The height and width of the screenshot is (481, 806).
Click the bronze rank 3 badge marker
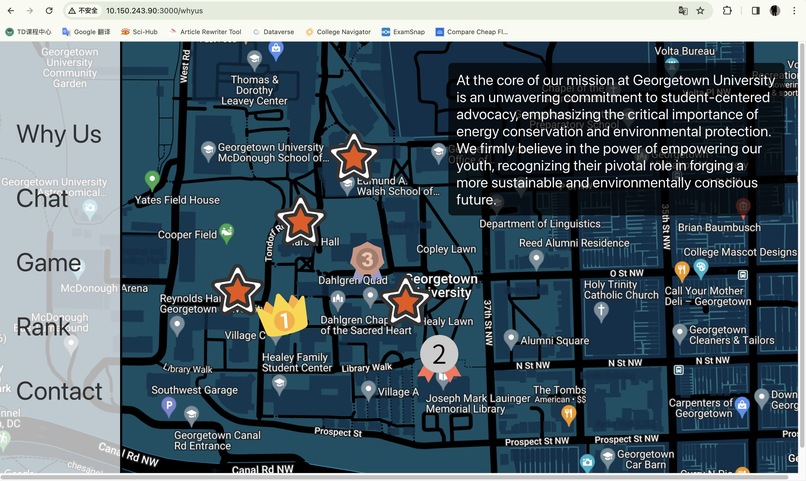[x=367, y=261]
